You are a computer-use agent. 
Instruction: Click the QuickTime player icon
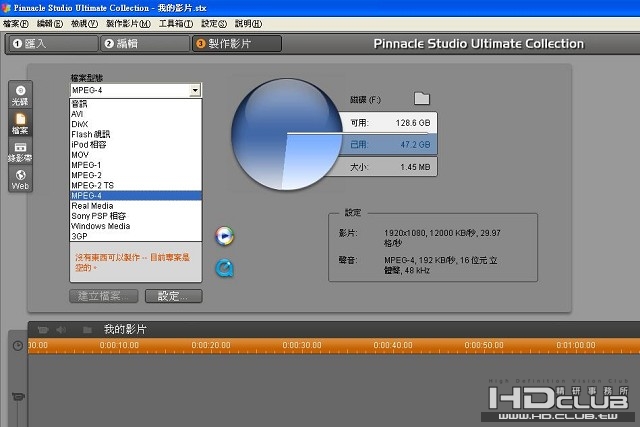click(x=224, y=268)
